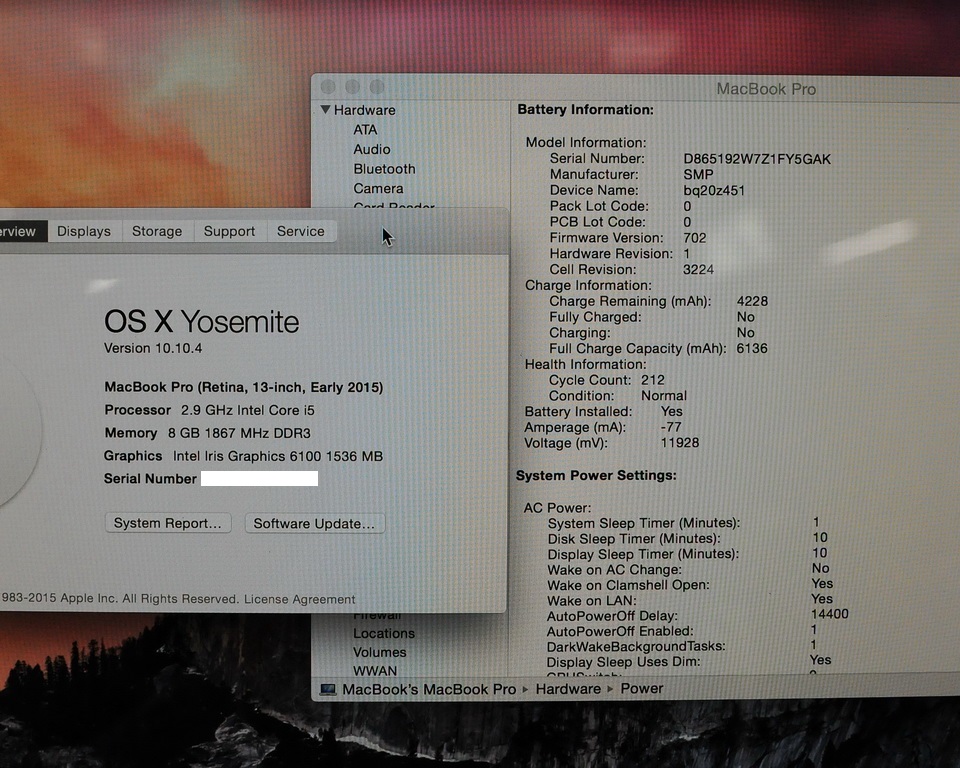Click the Manufacturer value SMP

(699, 175)
